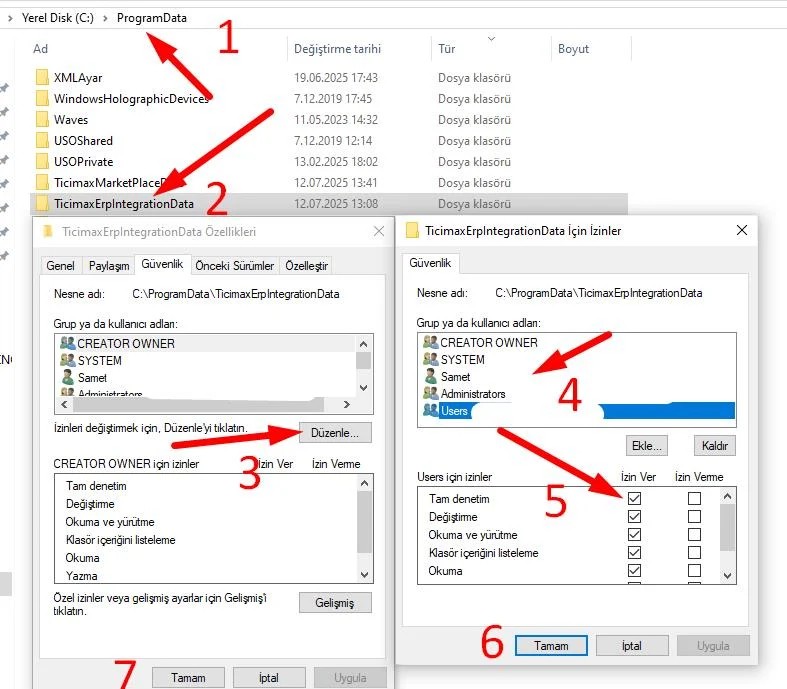Click the Ekle... button
The width and height of the screenshot is (787, 689).
(x=647, y=446)
